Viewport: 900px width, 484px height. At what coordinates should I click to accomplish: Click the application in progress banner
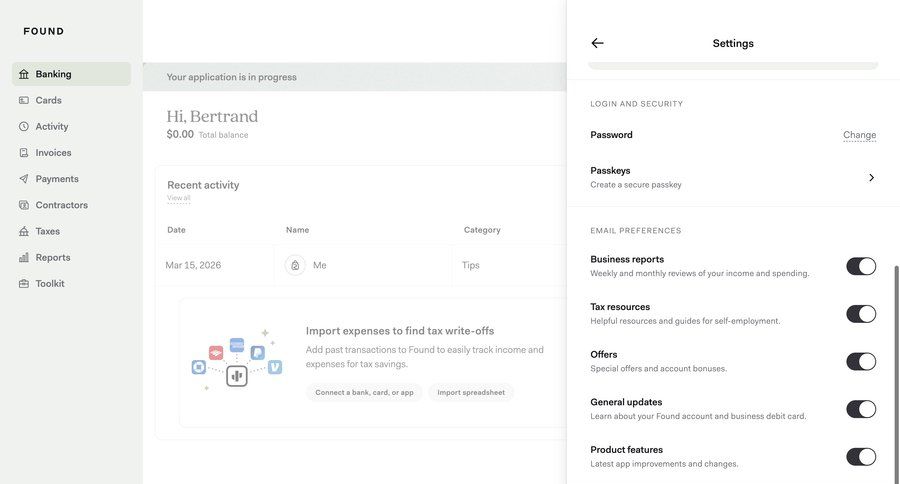pos(354,77)
